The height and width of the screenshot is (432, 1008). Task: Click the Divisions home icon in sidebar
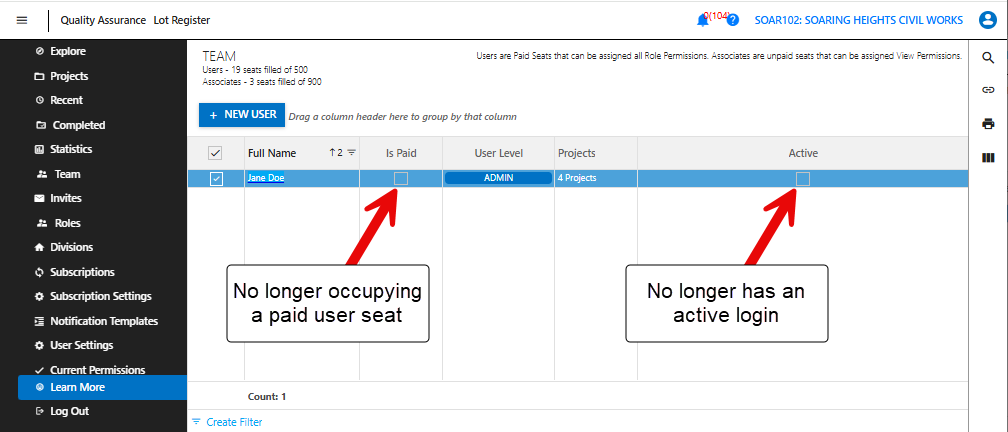click(x=39, y=248)
